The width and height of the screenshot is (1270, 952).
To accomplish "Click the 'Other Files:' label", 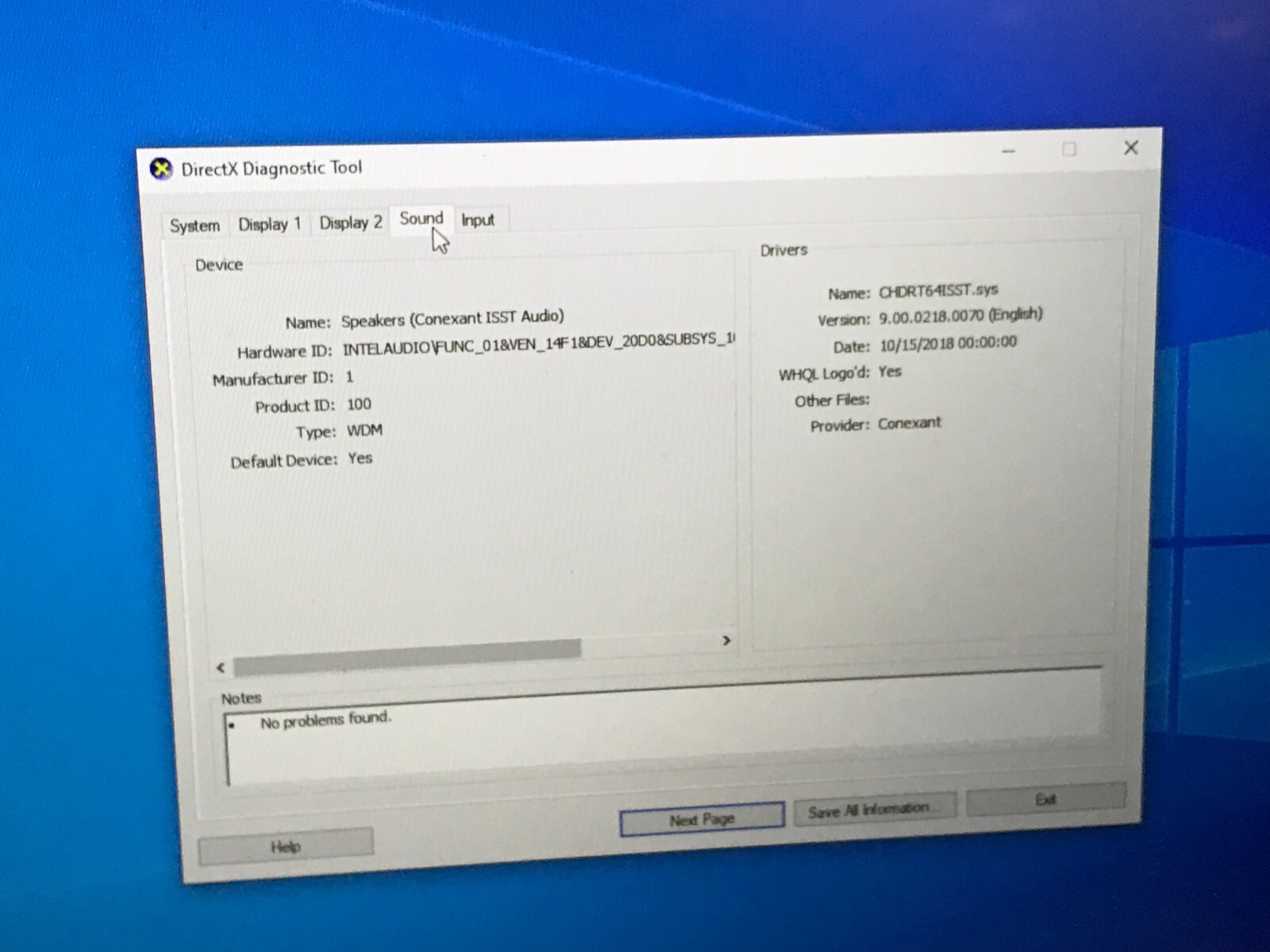I will click(x=832, y=401).
